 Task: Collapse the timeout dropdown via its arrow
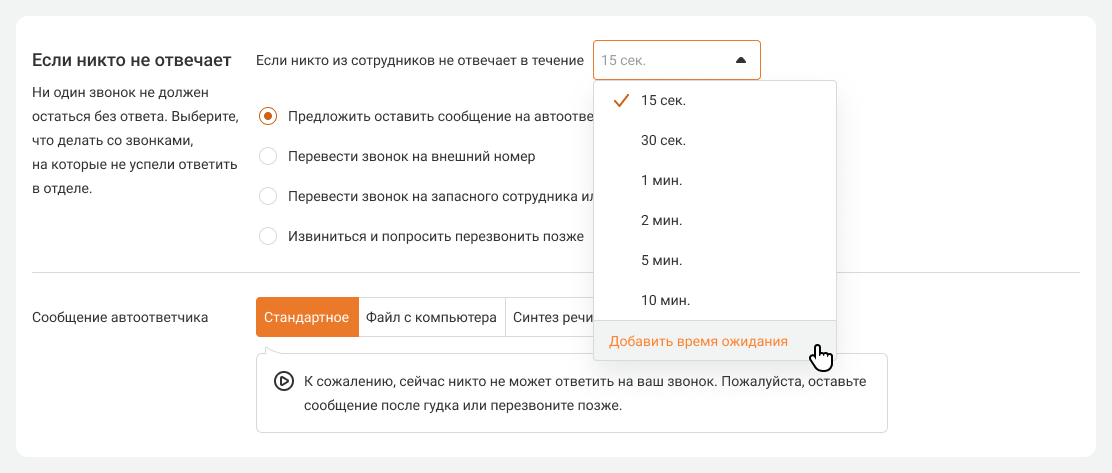coord(740,60)
